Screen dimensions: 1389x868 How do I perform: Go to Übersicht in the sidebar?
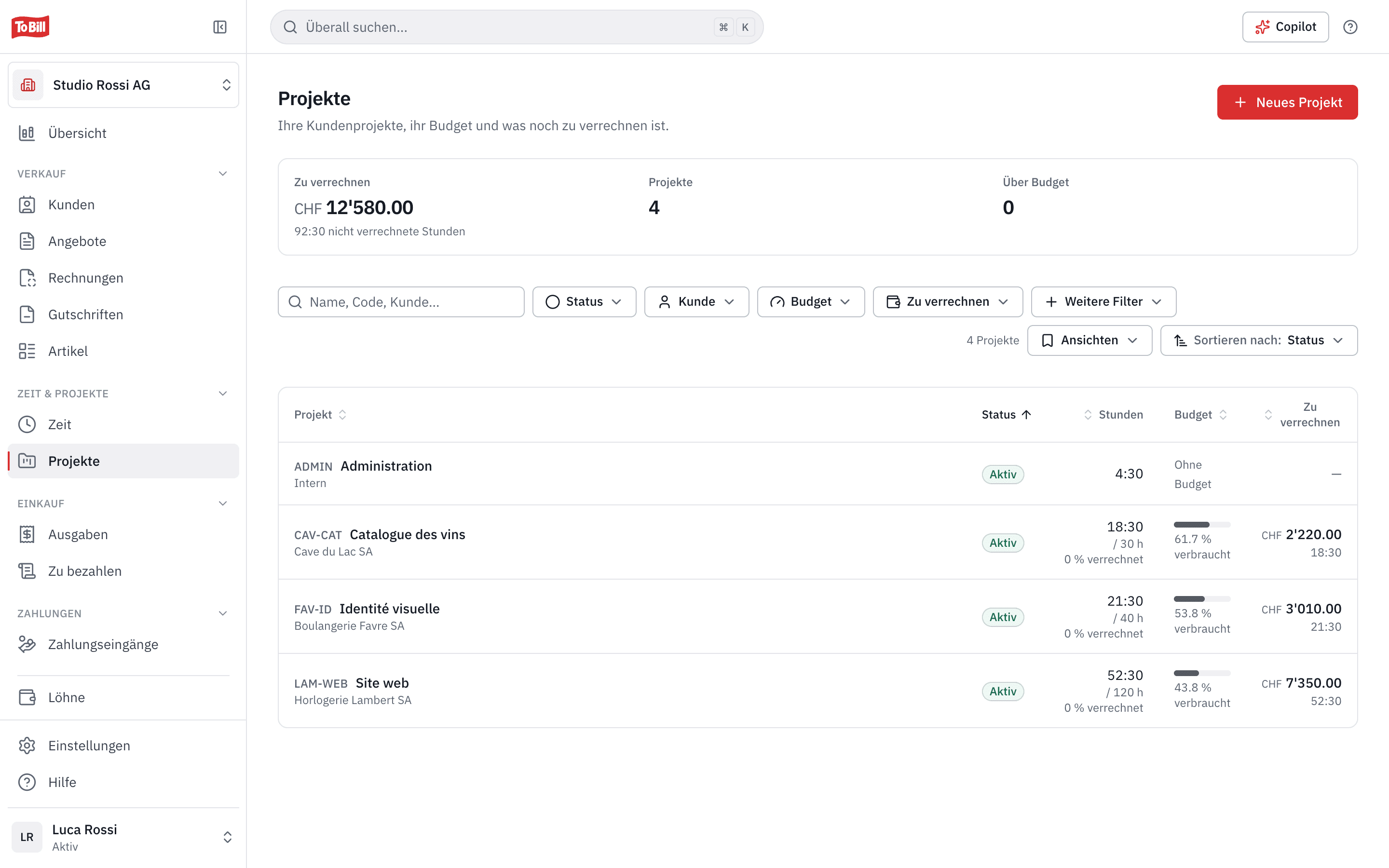(x=123, y=133)
